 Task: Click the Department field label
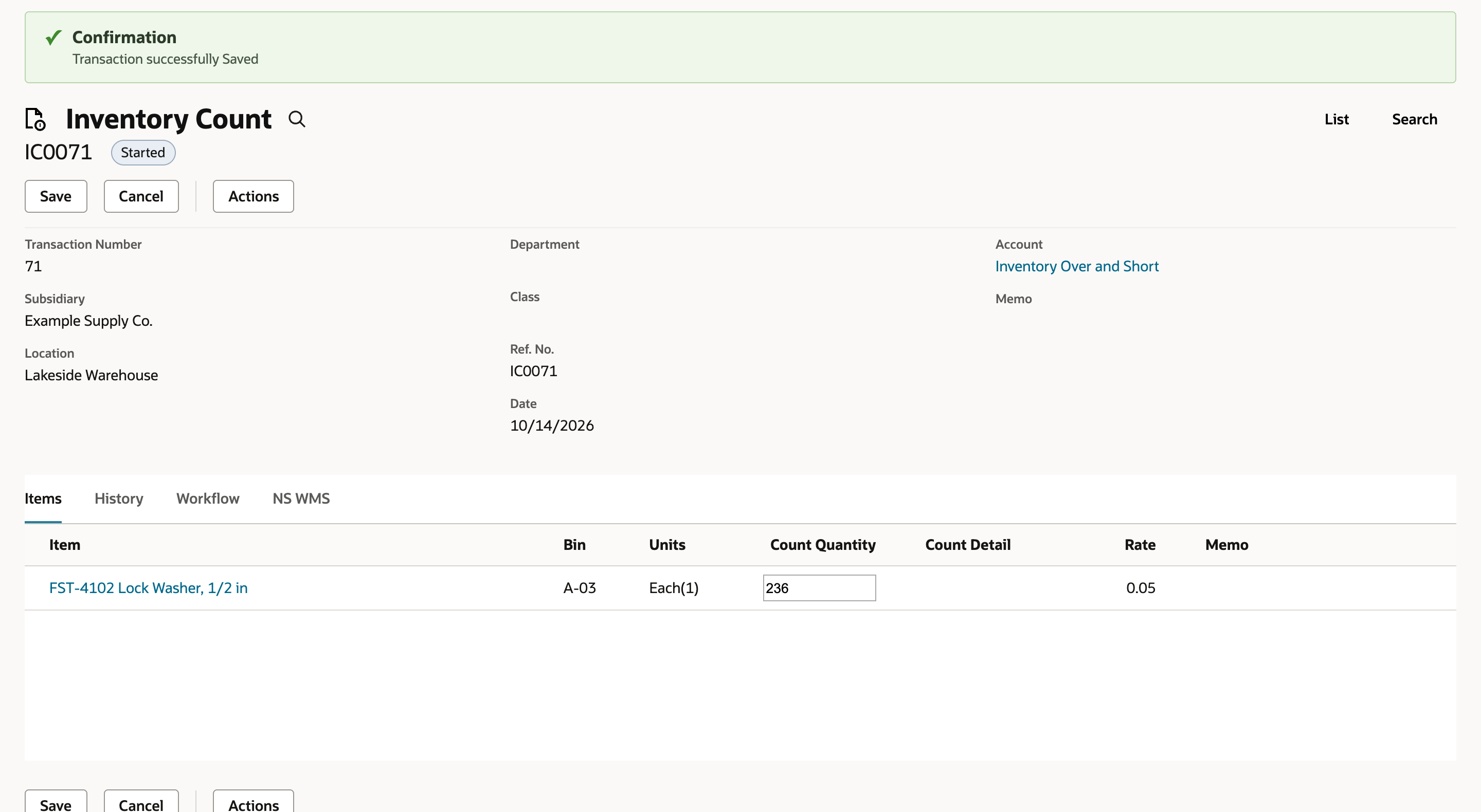point(545,244)
